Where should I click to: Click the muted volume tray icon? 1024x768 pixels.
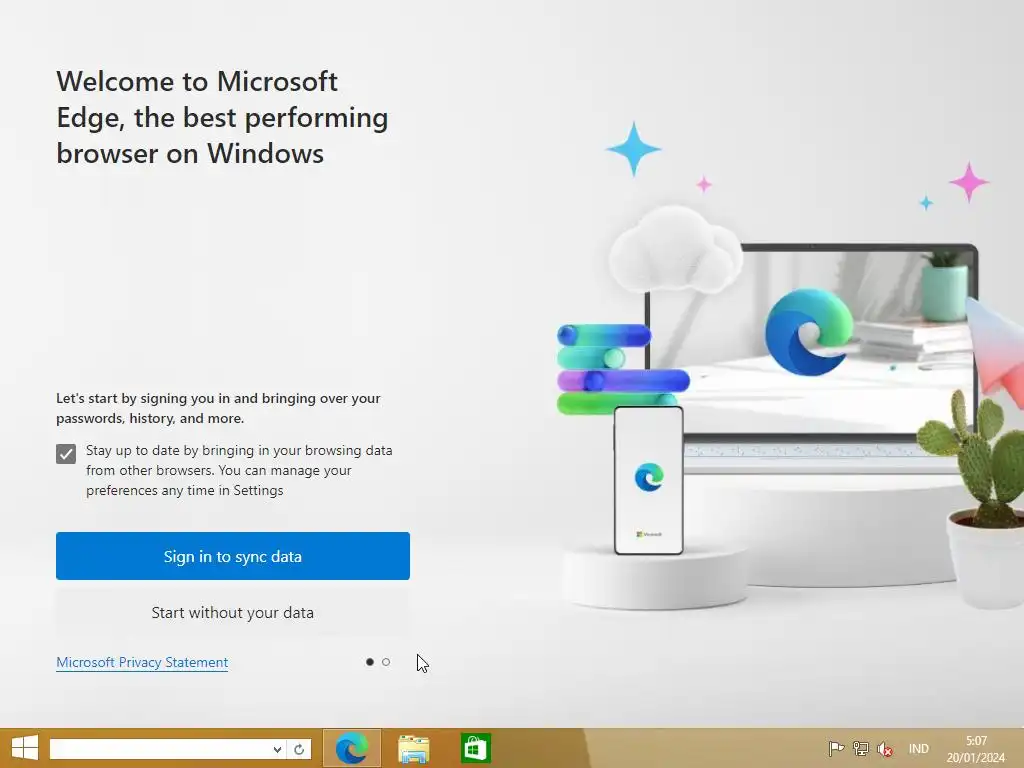tap(885, 749)
